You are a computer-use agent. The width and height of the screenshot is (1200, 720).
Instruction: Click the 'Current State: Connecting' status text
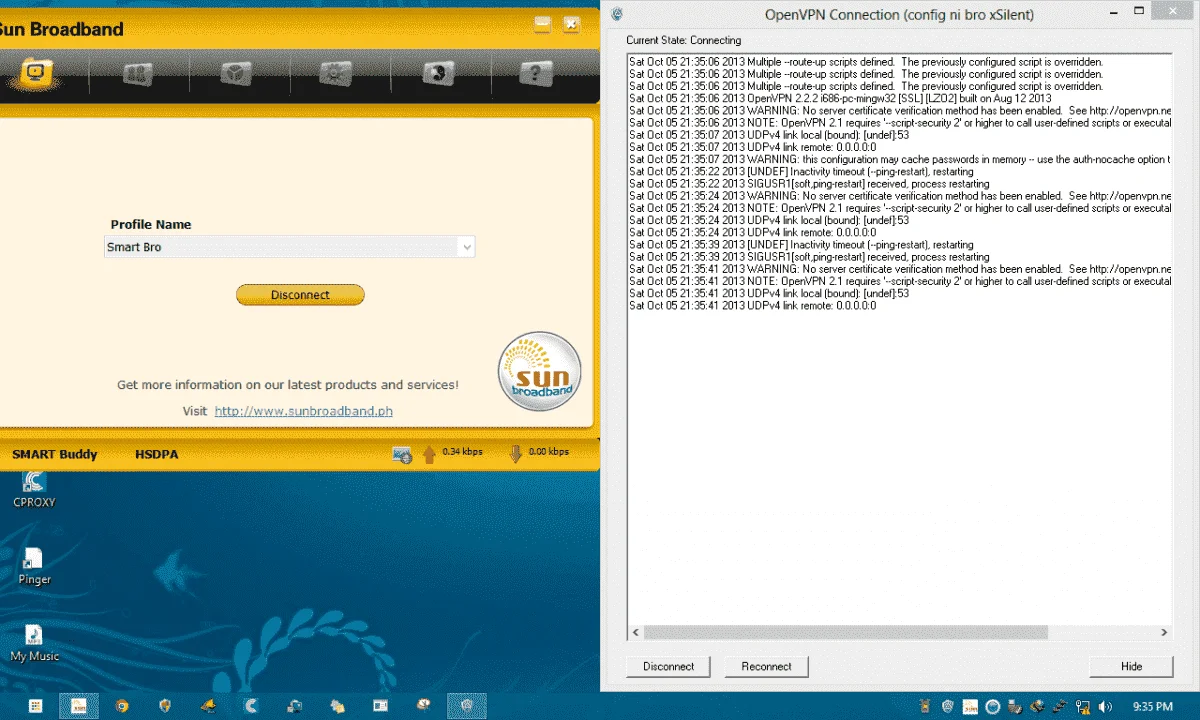[684, 40]
